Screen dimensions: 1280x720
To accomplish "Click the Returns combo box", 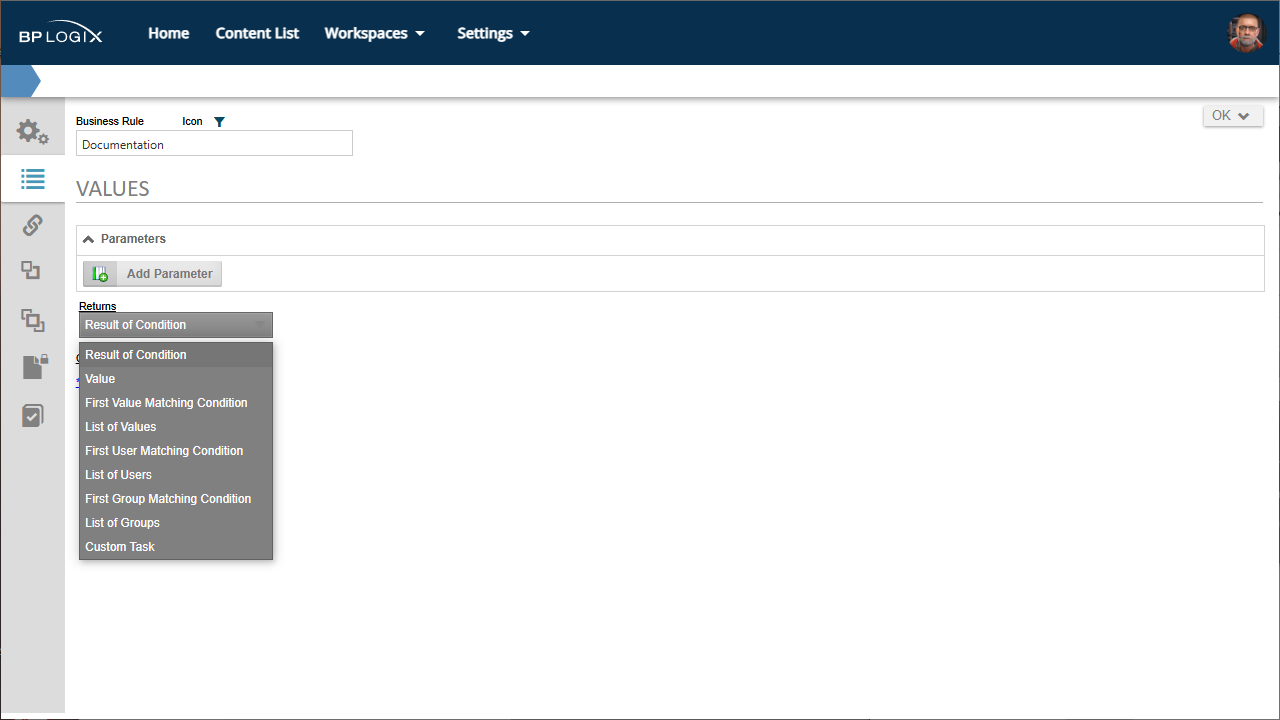I will [x=176, y=325].
